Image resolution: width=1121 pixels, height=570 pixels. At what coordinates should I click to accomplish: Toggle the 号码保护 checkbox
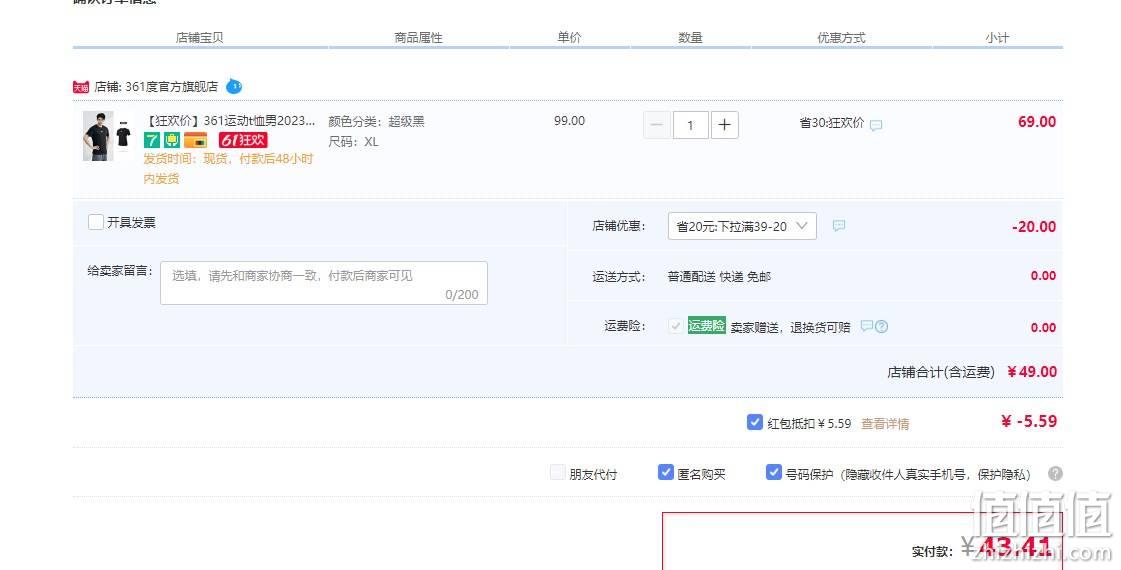pos(774,473)
